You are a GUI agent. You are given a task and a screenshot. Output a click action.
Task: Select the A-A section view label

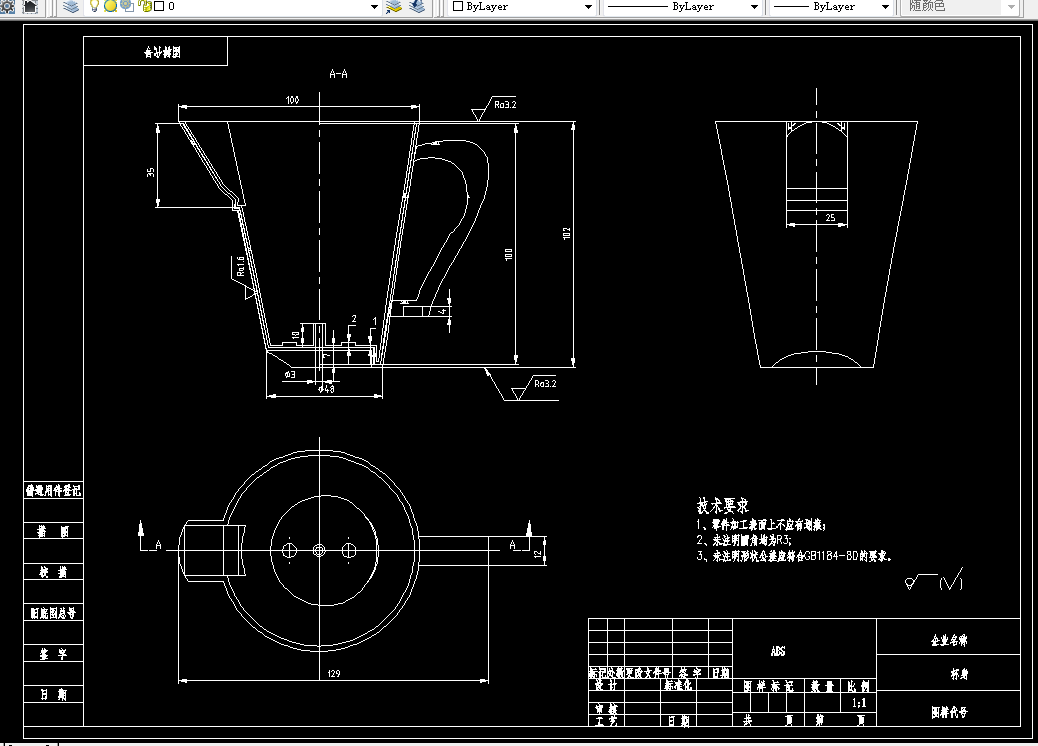pyautogui.click(x=338, y=74)
